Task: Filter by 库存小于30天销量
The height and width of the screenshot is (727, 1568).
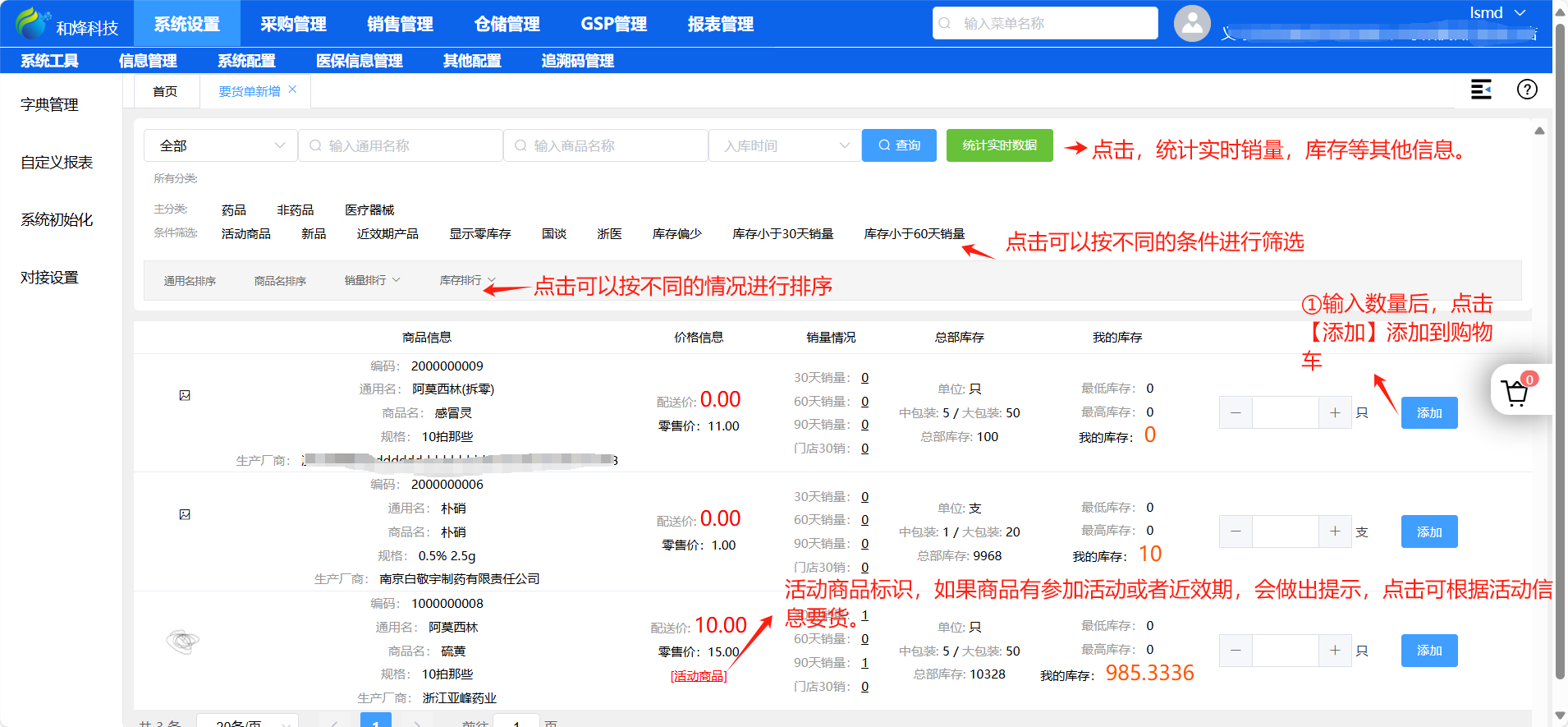Action: 782,234
